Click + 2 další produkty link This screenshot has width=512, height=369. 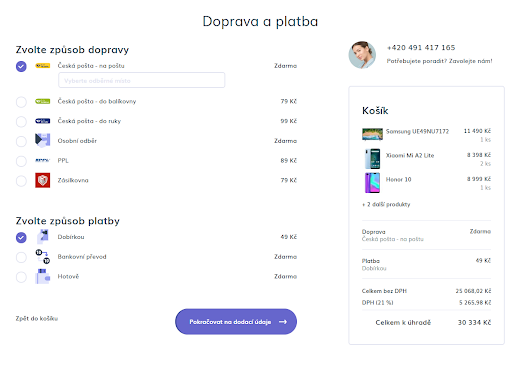click(x=386, y=204)
